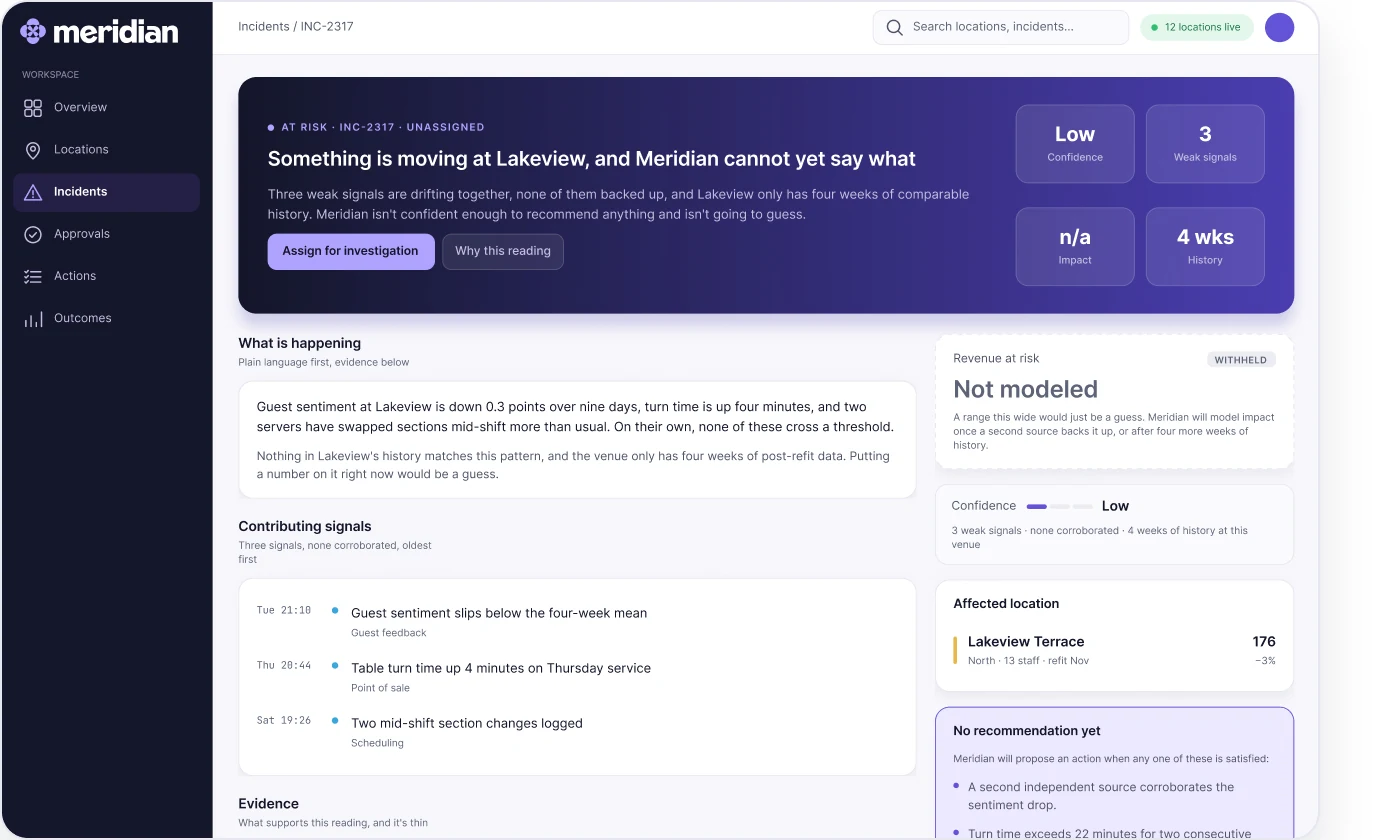Click the Overview grid icon
Viewport: 1384px width, 840px height.
point(33,107)
